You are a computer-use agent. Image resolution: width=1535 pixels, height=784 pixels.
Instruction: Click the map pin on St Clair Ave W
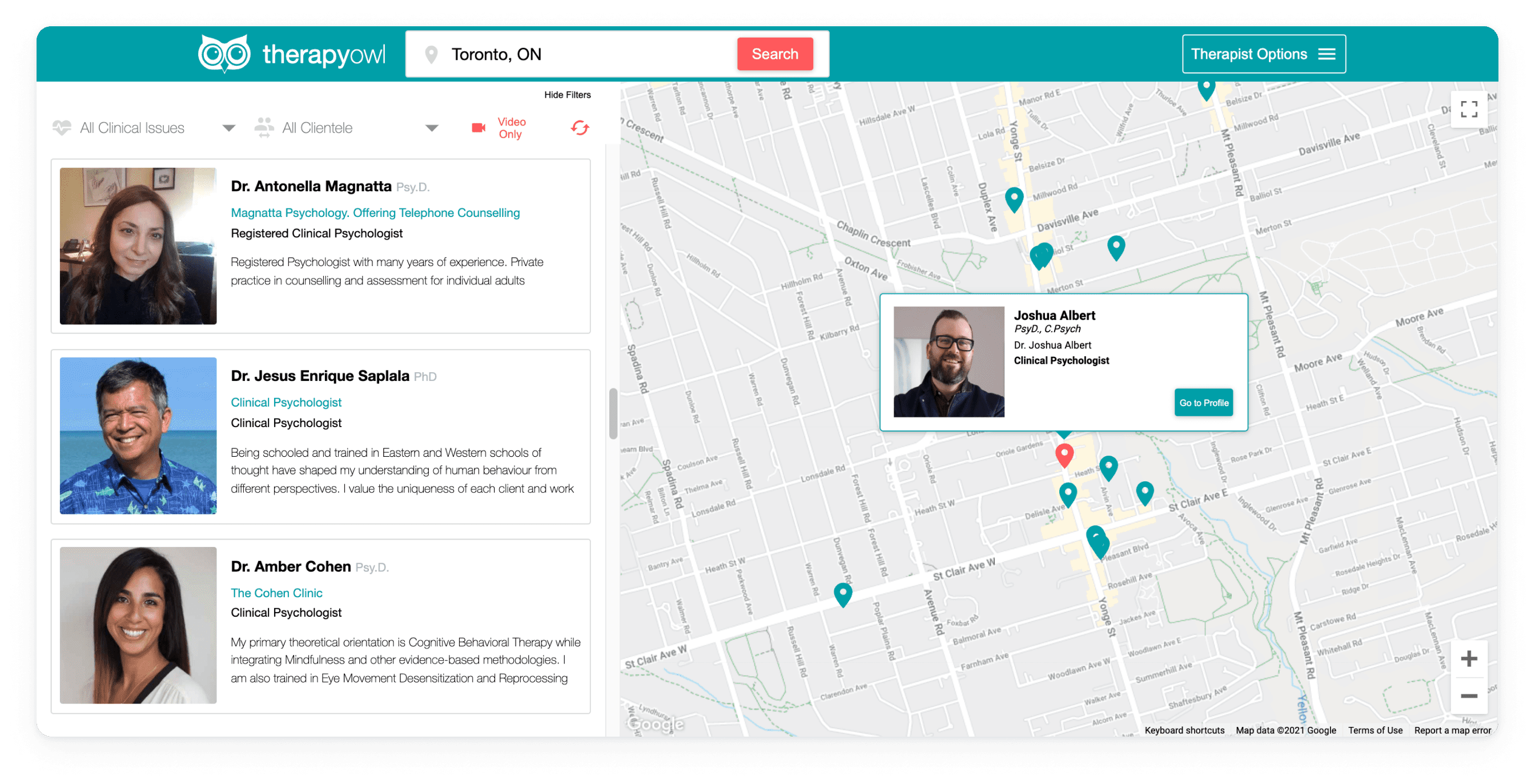coord(842,593)
